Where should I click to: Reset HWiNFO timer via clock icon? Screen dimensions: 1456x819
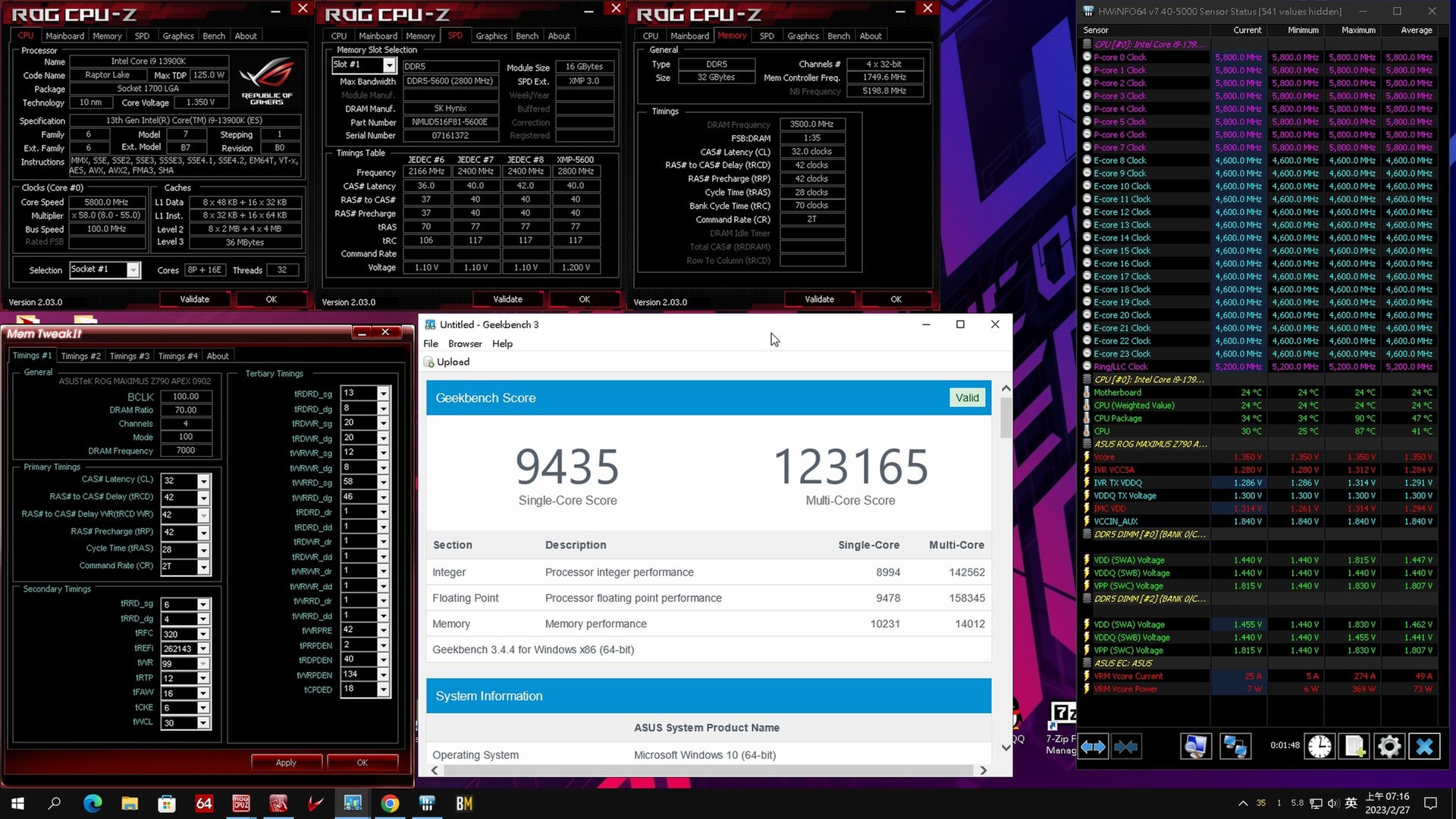coord(1319,747)
